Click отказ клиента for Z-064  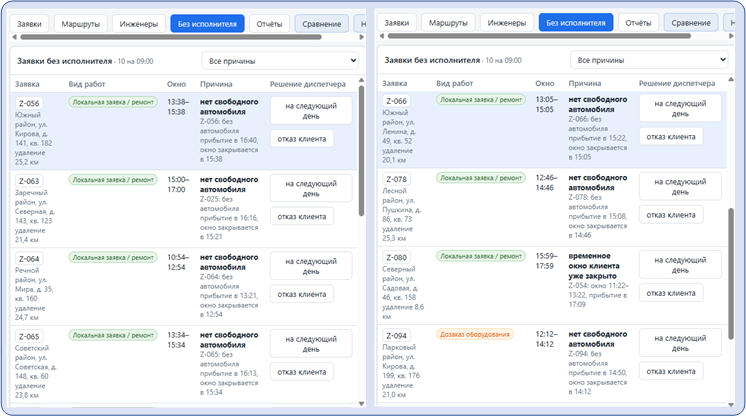[x=302, y=294]
